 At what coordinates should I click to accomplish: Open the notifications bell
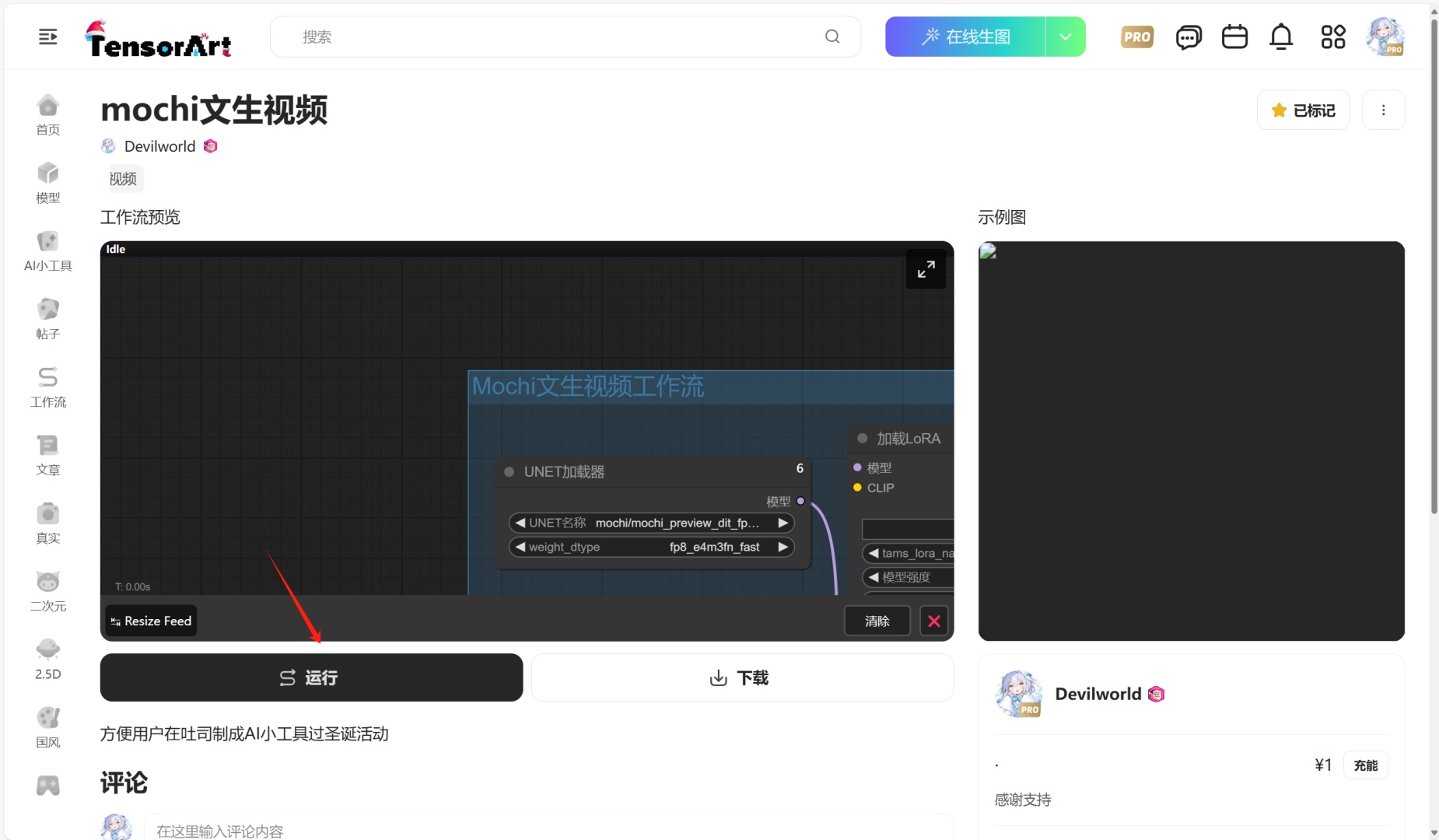point(1281,37)
